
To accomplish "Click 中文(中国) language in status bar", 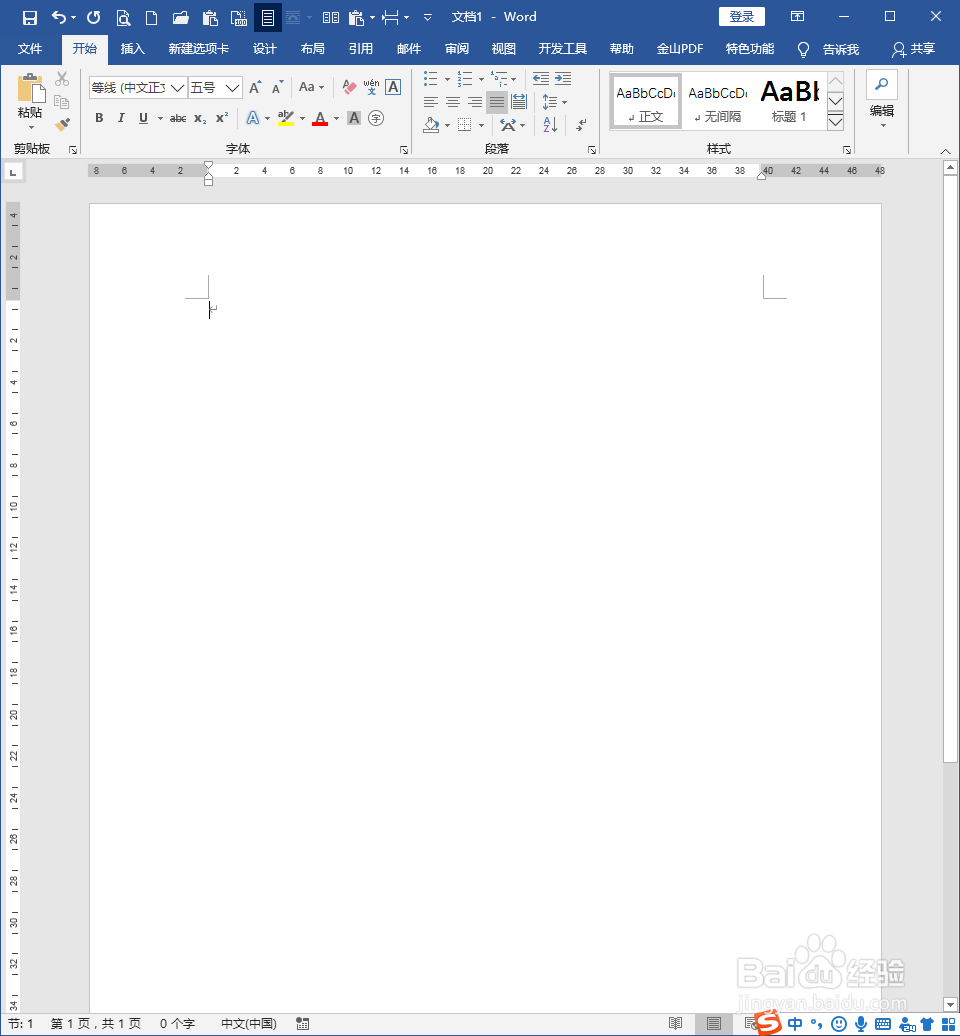I will [x=248, y=1023].
